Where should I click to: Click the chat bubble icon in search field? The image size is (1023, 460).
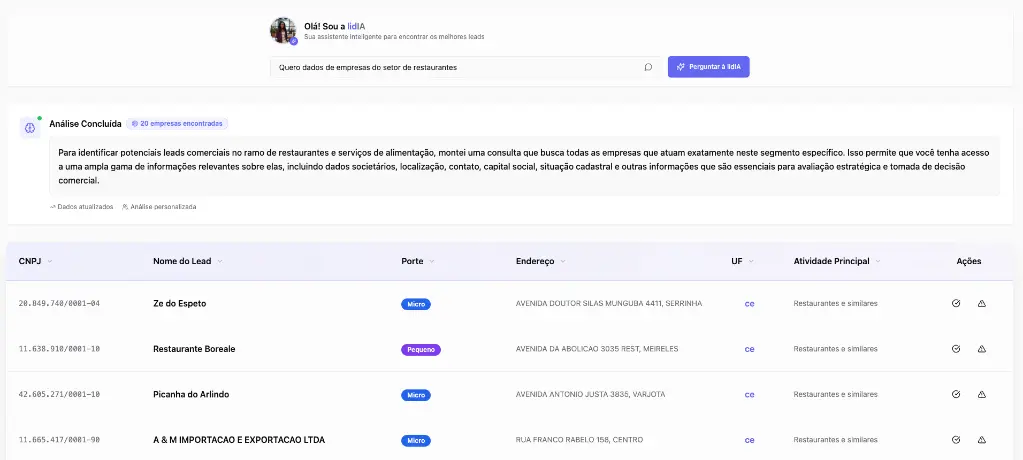click(x=648, y=68)
